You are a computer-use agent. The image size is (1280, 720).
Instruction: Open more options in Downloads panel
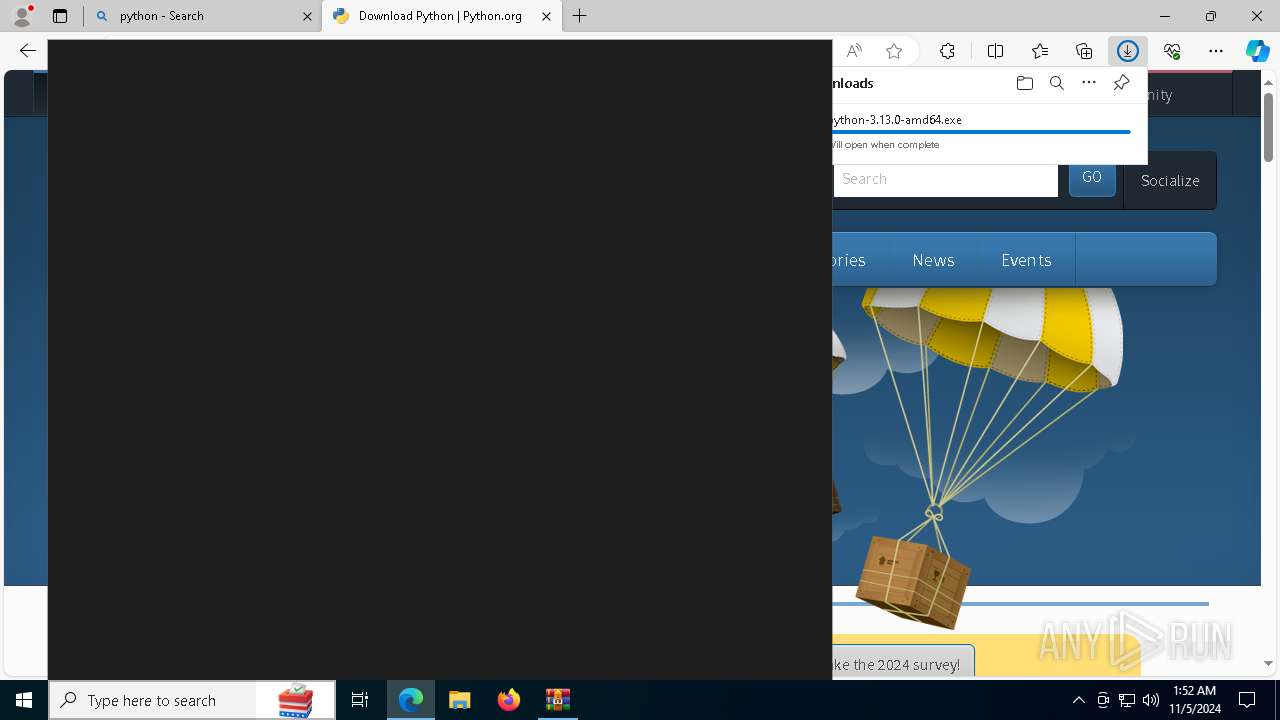click(1089, 83)
